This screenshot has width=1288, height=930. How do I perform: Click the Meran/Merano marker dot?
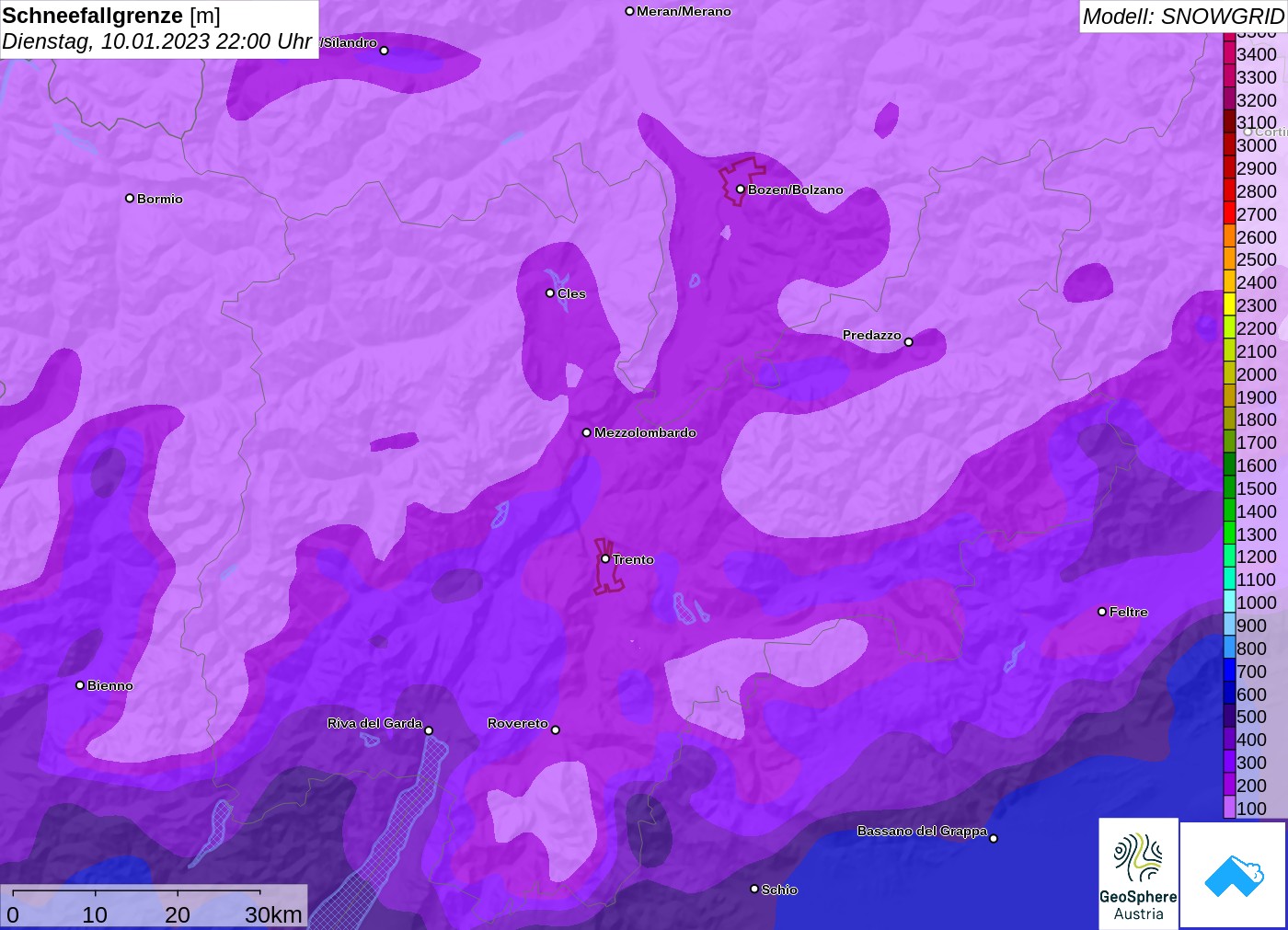(629, 12)
